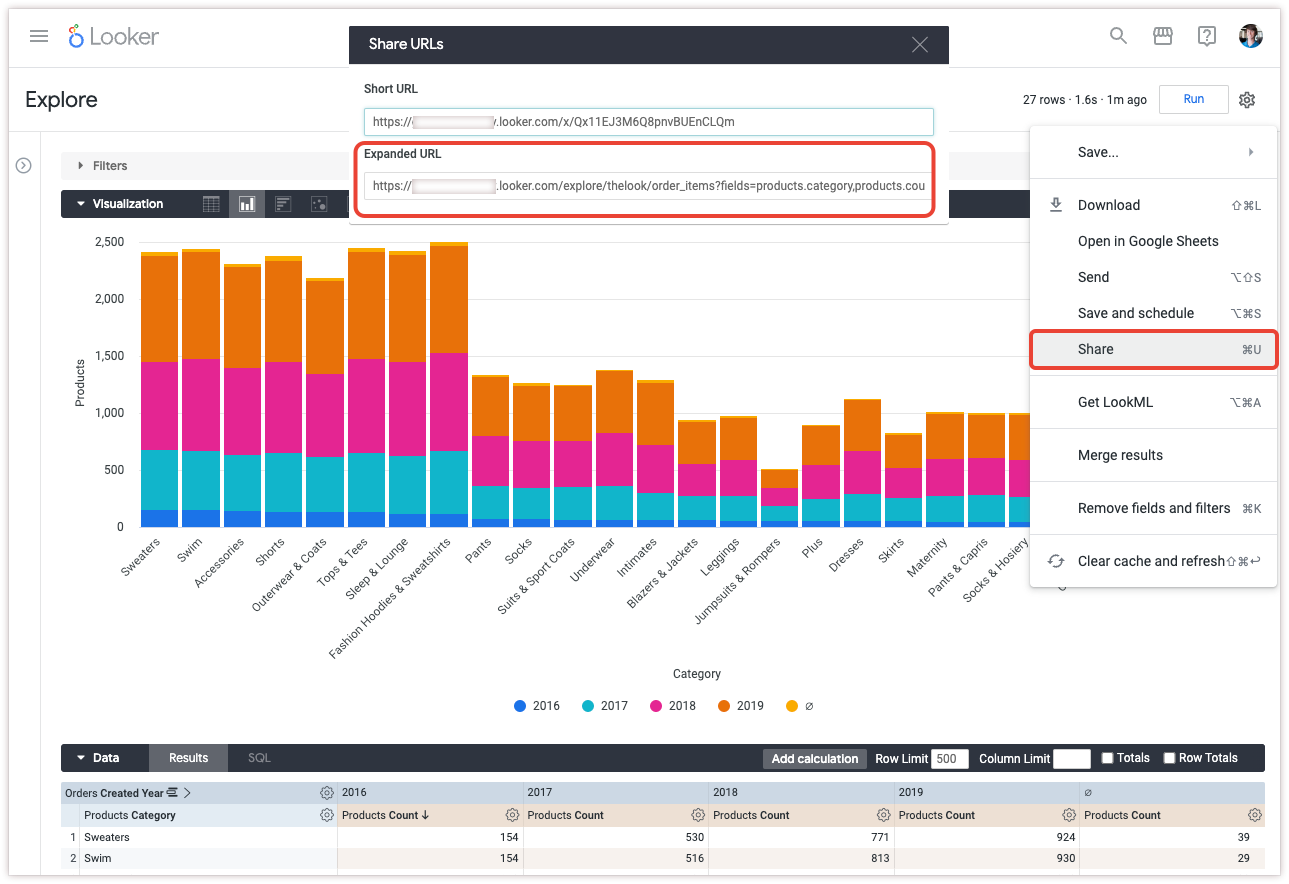Enable the Totals checkbox
The height and width of the screenshot is (884, 1289).
pyautogui.click(x=1107, y=758)
